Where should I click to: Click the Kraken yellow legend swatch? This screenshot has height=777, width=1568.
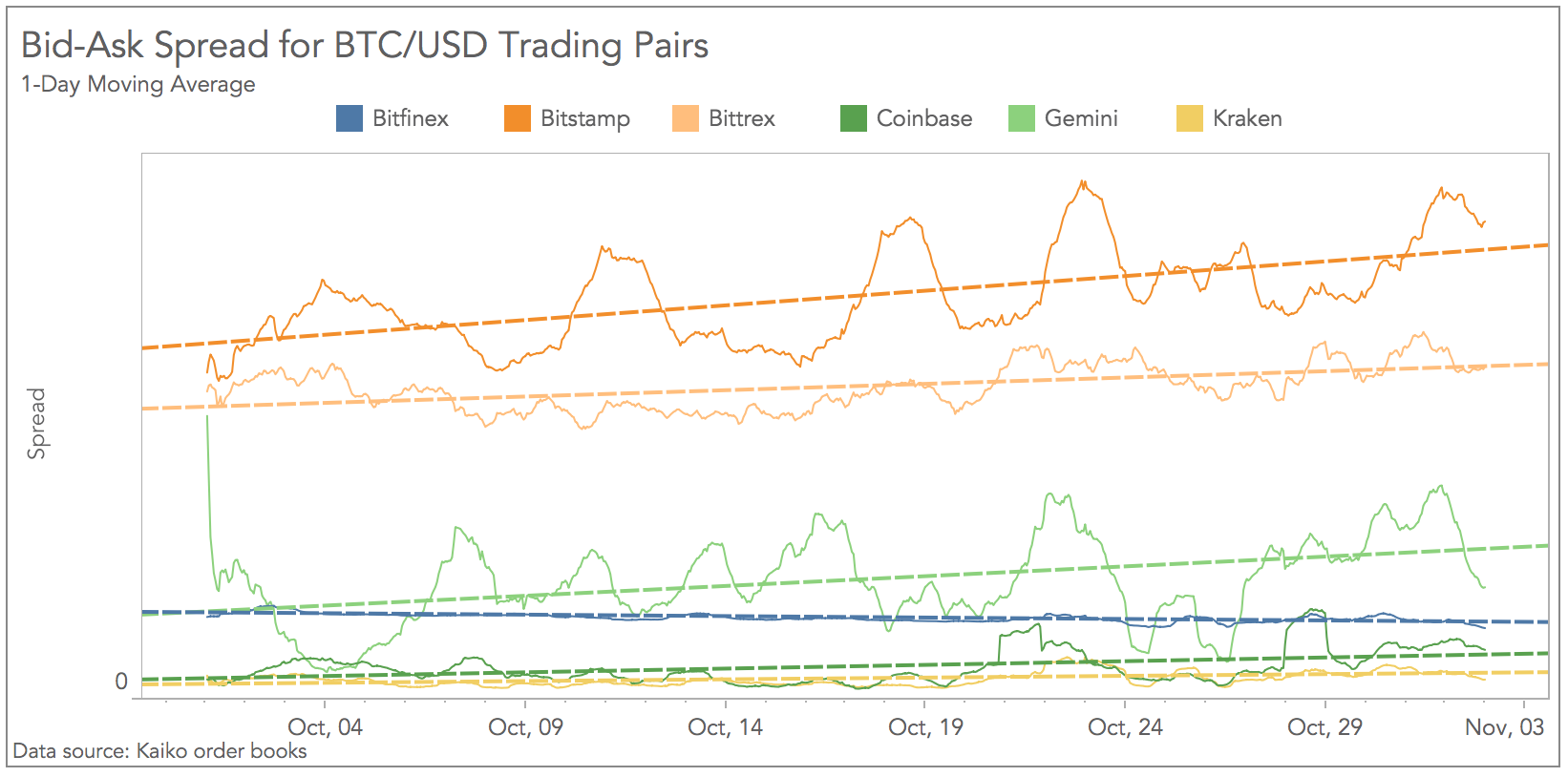pos(1190,118)
